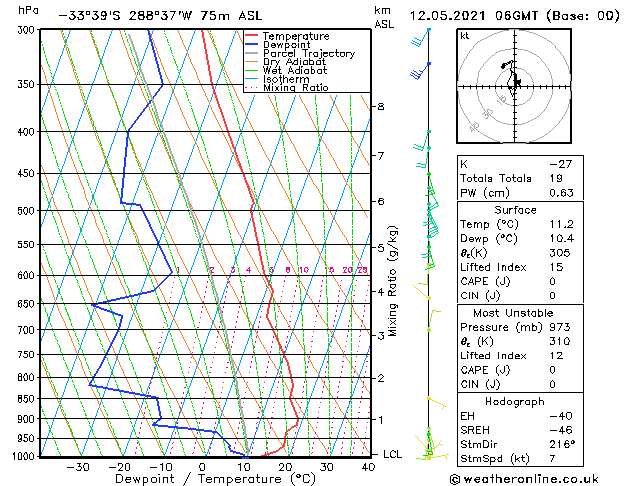Click the '1000' hPa pressure axis label
Screen dimensions: 629x486
coord(25,456)
